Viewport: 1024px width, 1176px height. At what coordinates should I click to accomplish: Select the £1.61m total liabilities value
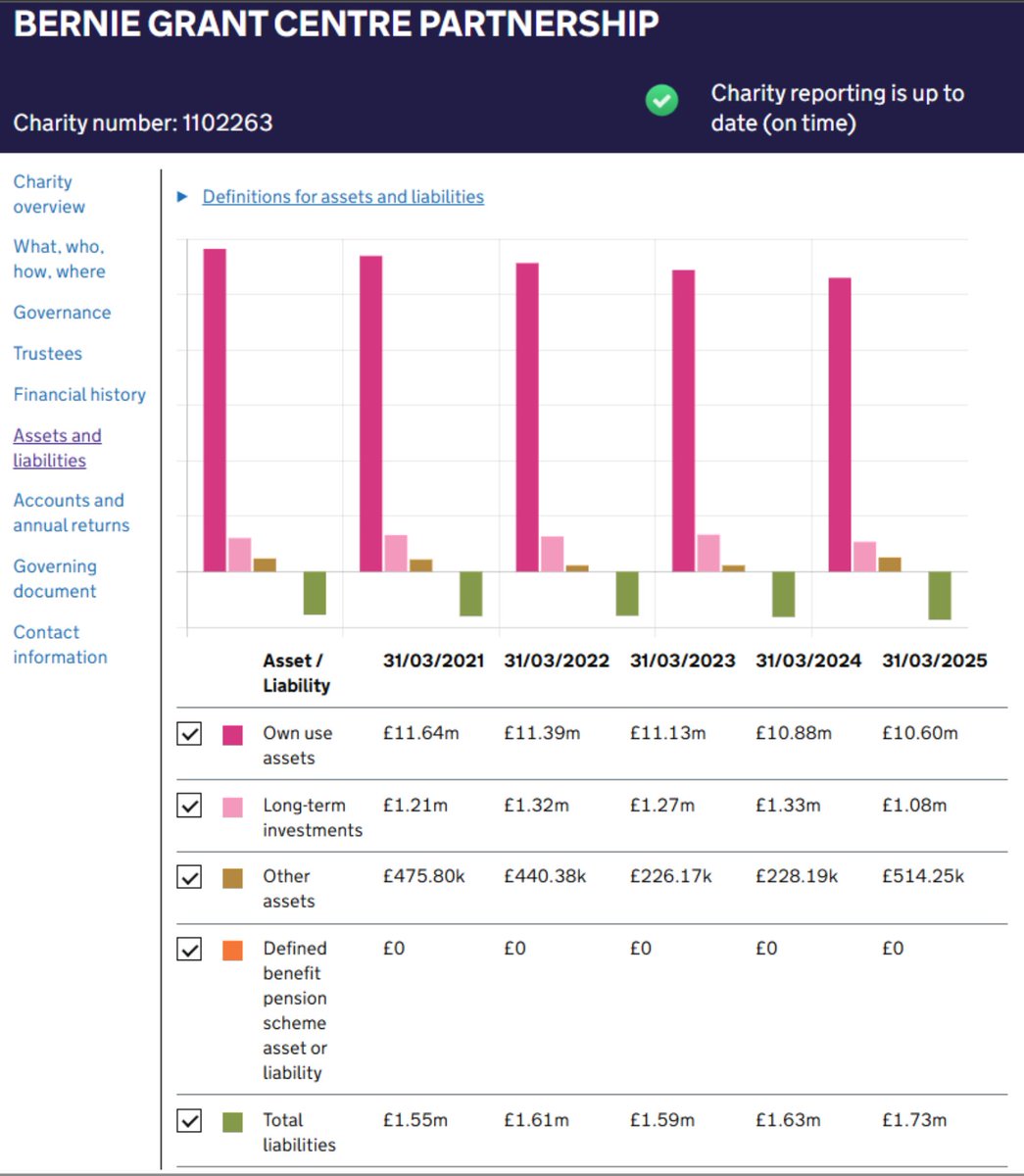coord(537,1120)
